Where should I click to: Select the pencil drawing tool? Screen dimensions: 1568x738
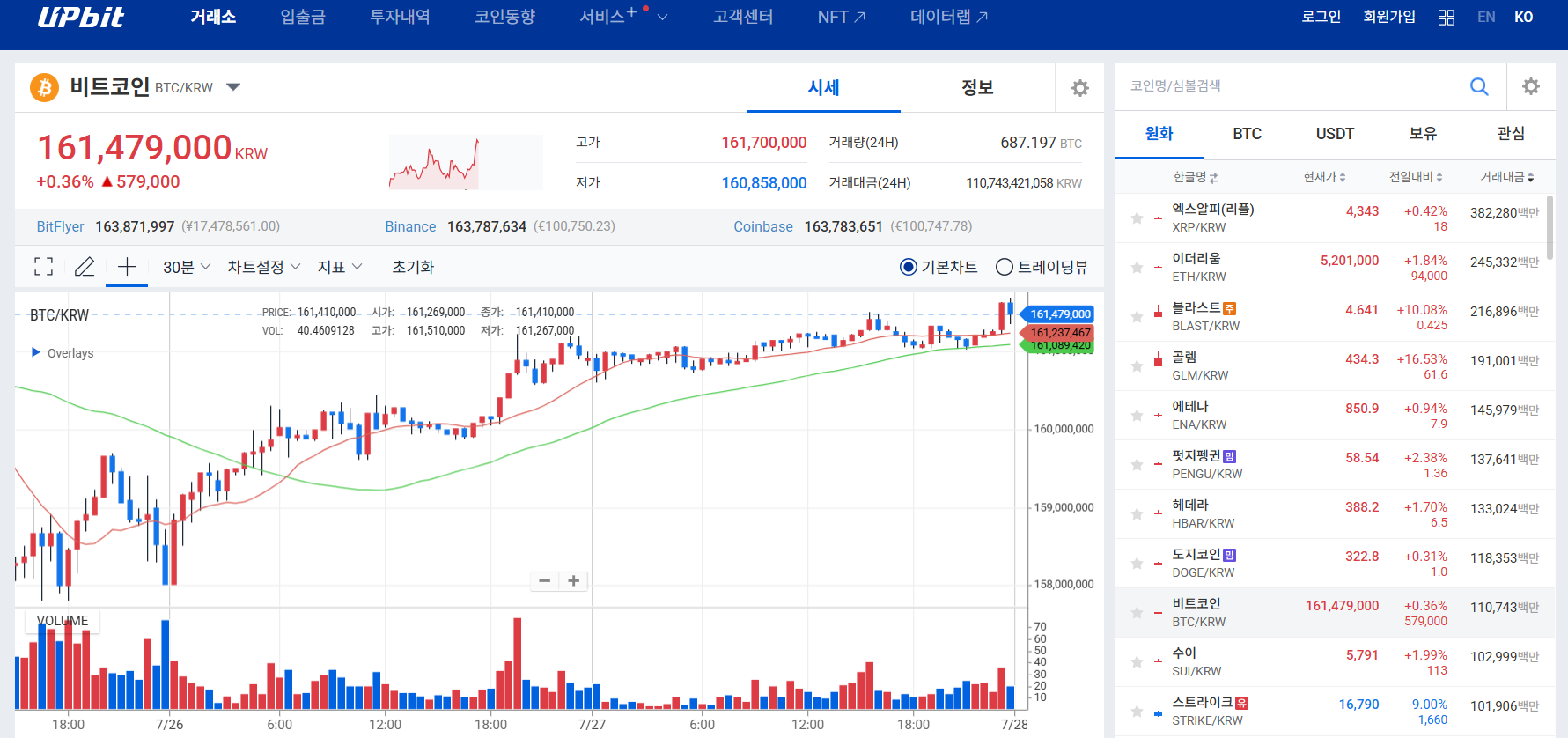85,267
